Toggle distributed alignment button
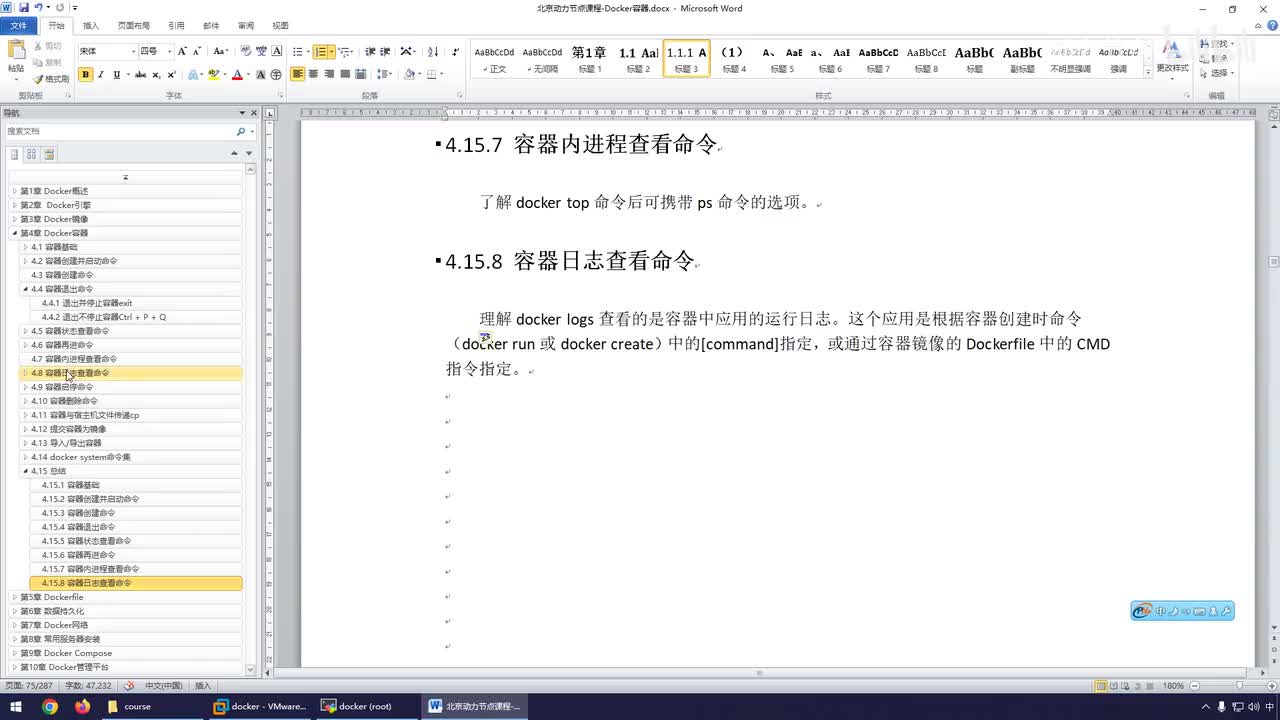1280x720 pixels. [x=362, y=75]
